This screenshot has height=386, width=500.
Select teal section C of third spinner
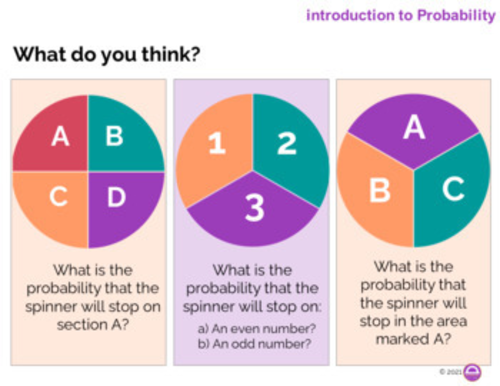tap(452, 190)
